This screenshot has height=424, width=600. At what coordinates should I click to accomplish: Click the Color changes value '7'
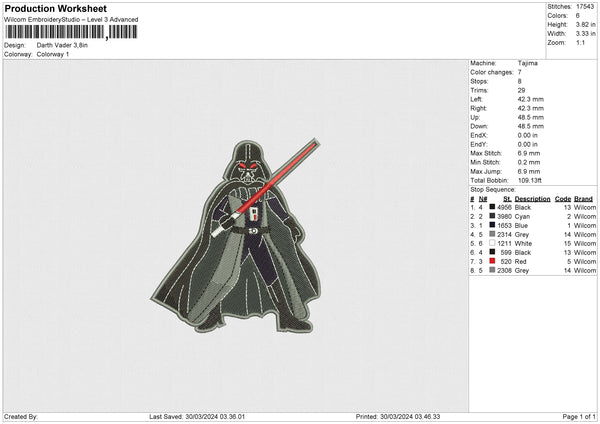(520, 72)
